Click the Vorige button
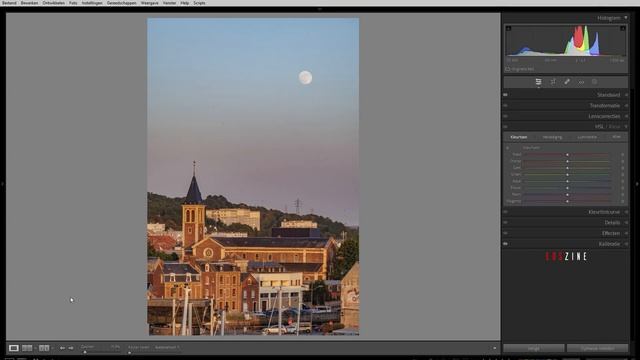The image size is (640, 360). click(534, 349)
